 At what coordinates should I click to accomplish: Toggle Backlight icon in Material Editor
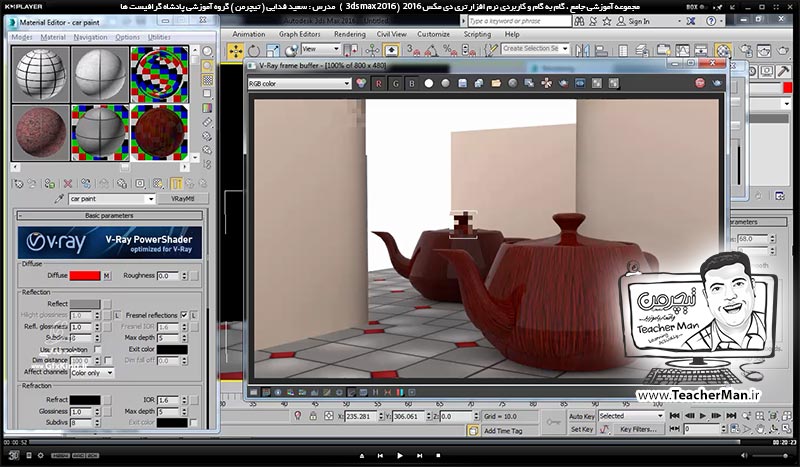pos(208,66)
